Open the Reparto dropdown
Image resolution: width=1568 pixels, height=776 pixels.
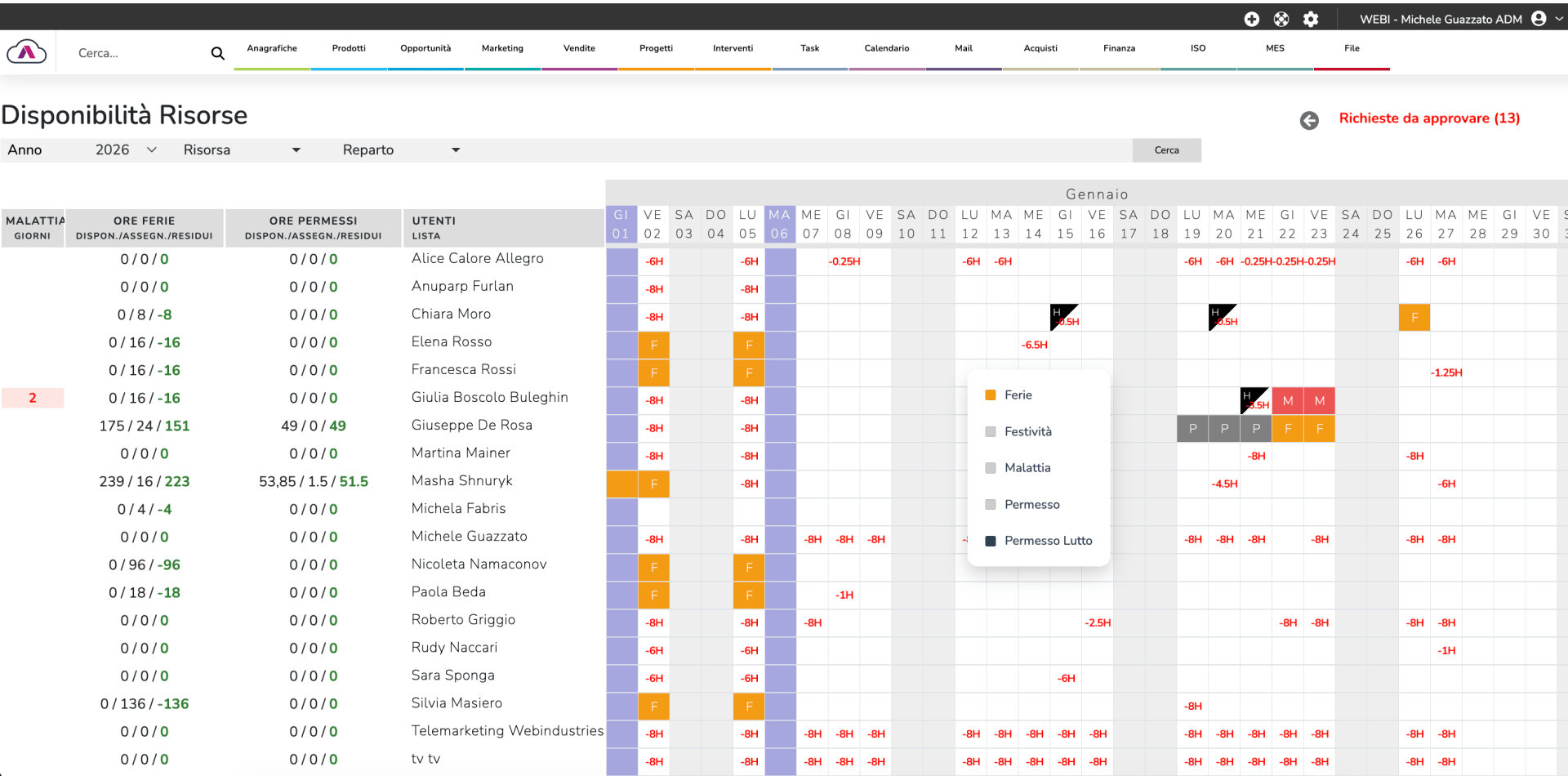pyautogui.click(x=401, y=150)
